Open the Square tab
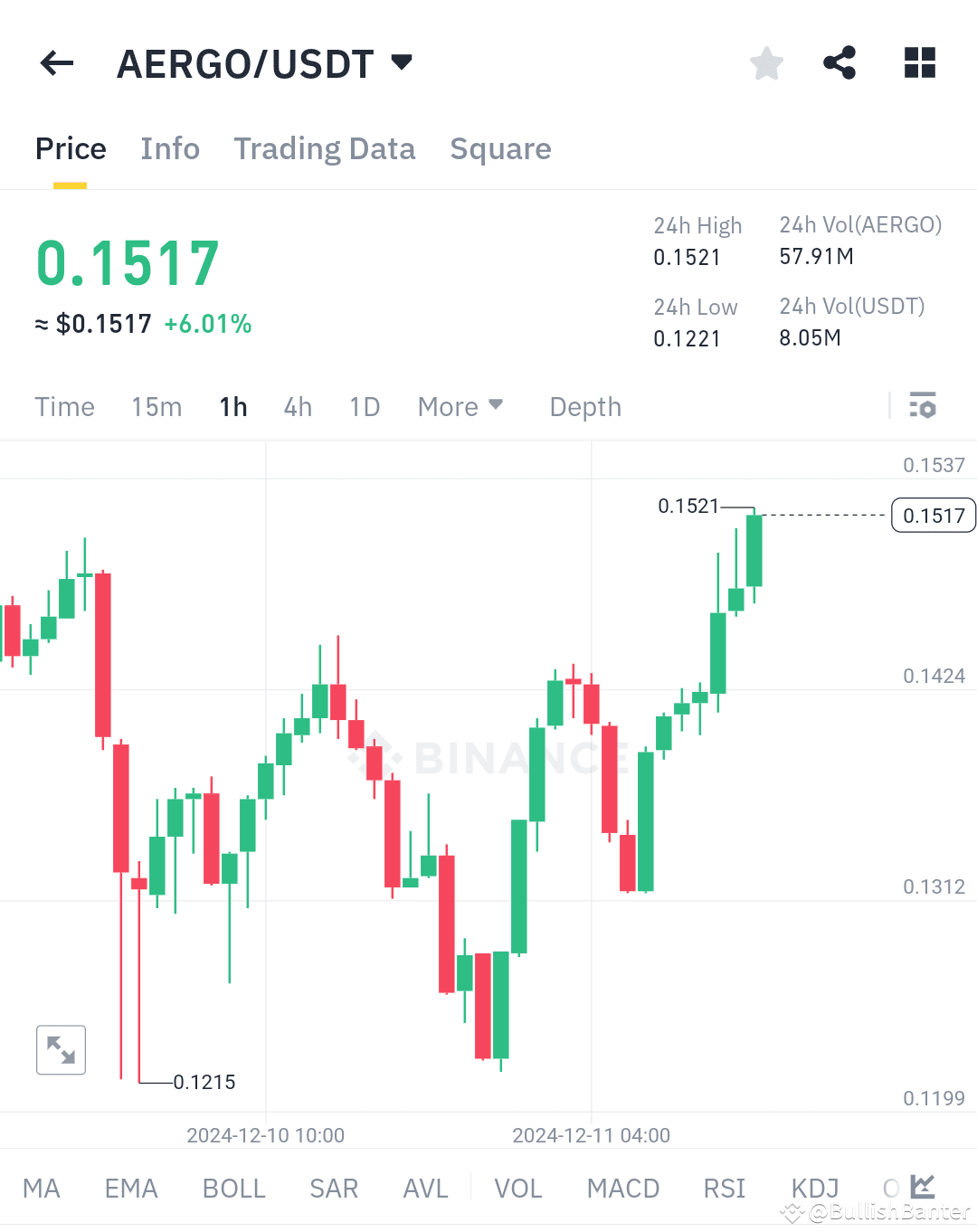This screenshot has width=977, height=1232. [x=500, y=148]
